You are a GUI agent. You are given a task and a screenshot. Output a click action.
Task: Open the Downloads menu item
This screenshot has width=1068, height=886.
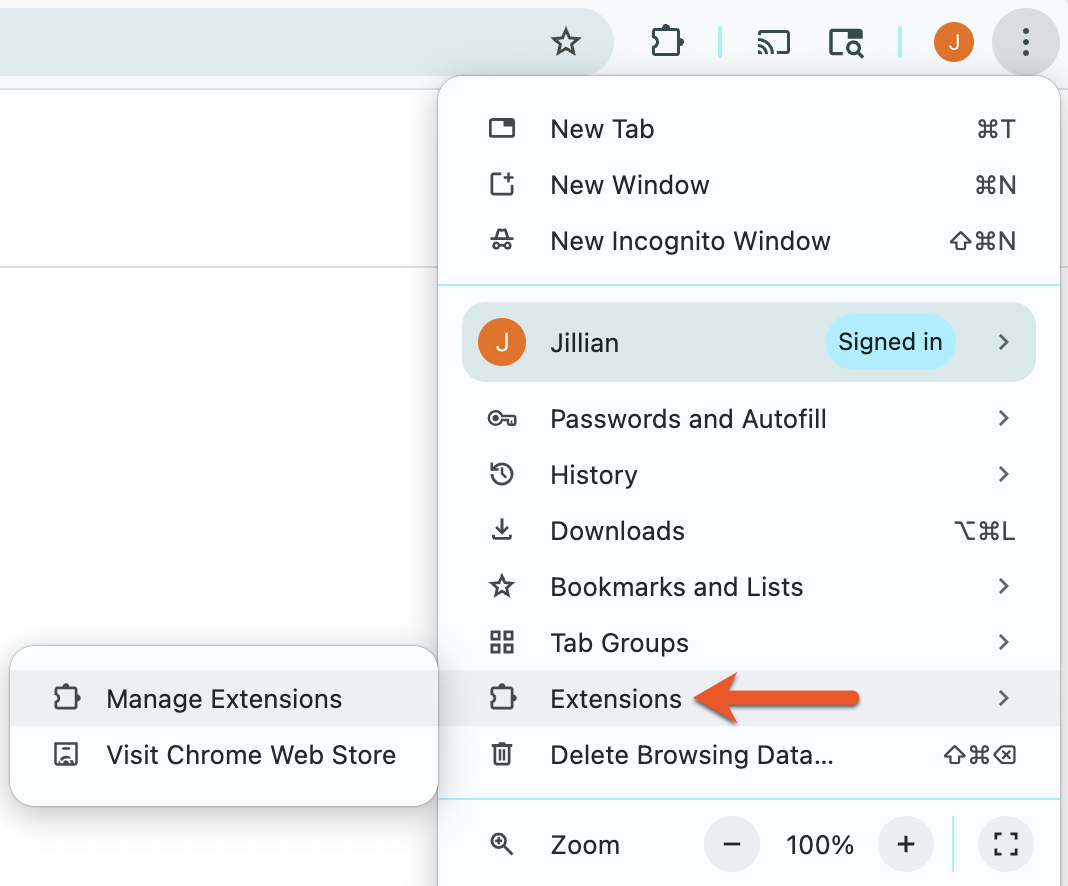click(x=617, y=531)
